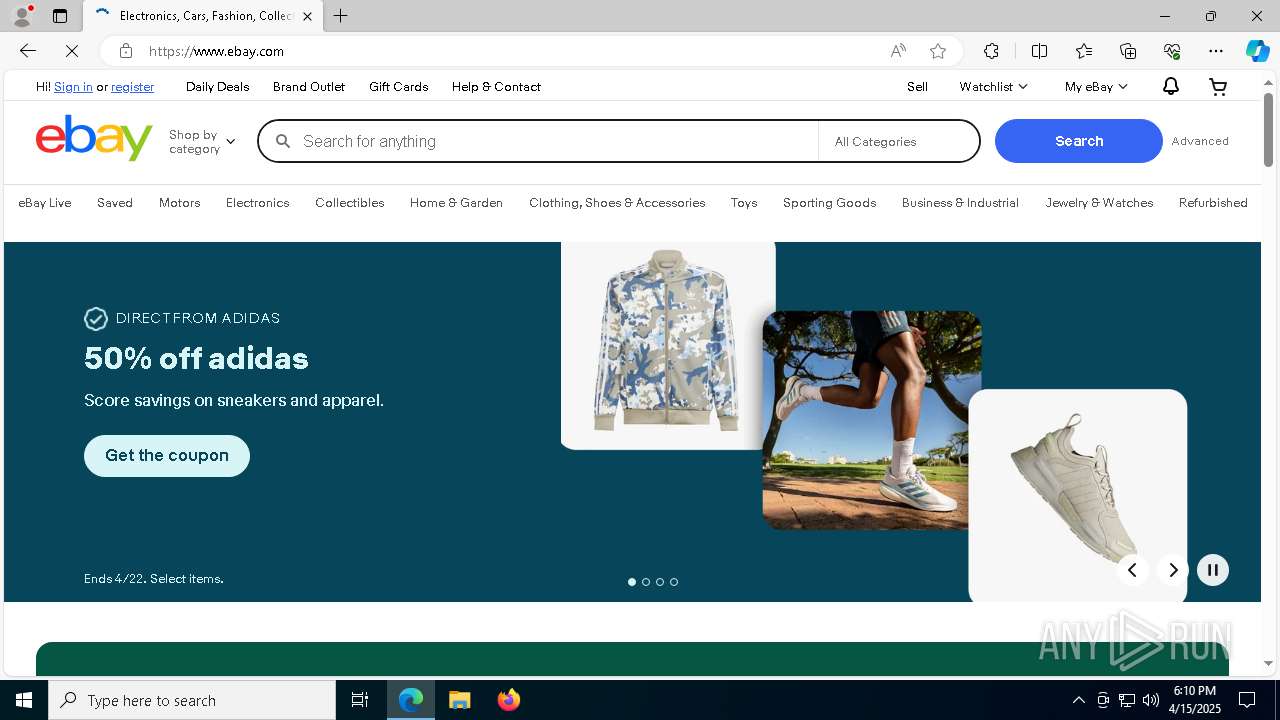Open the Windows Start menu
This screenshot has width=1280, height=720.
(24, 700)
